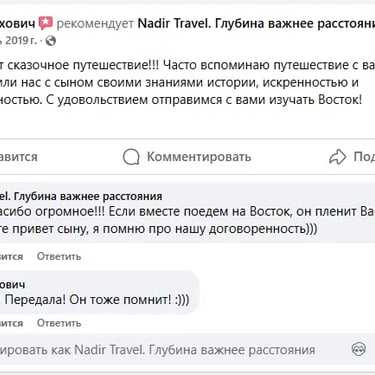Open author name of second comment

click(x=12, y=285)
